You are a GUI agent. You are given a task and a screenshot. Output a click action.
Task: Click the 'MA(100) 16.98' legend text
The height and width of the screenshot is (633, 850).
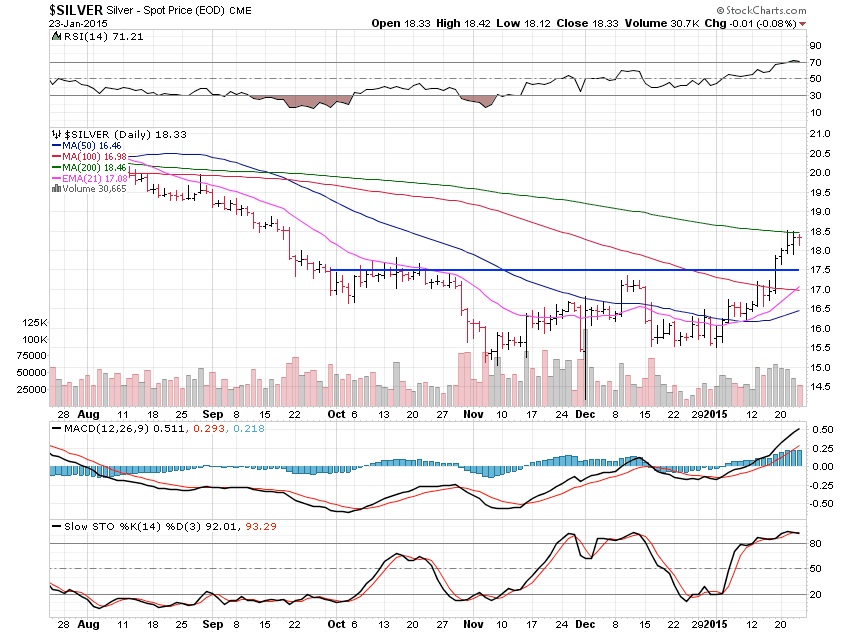pos(94,157)
